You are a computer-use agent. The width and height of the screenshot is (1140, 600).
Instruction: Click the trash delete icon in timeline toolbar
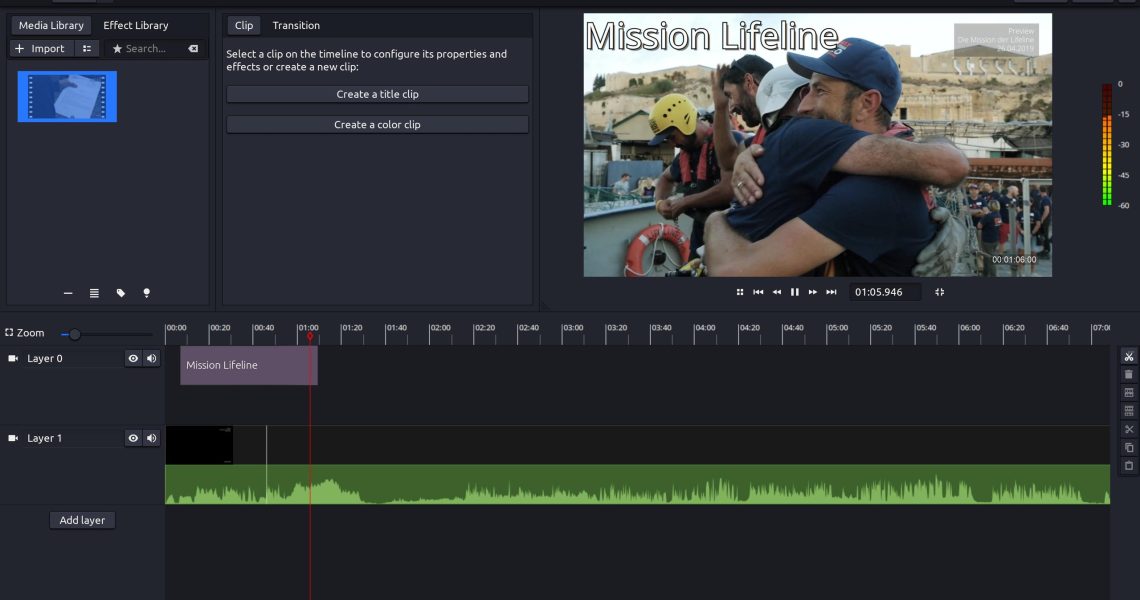click(x=1129, y=374)
